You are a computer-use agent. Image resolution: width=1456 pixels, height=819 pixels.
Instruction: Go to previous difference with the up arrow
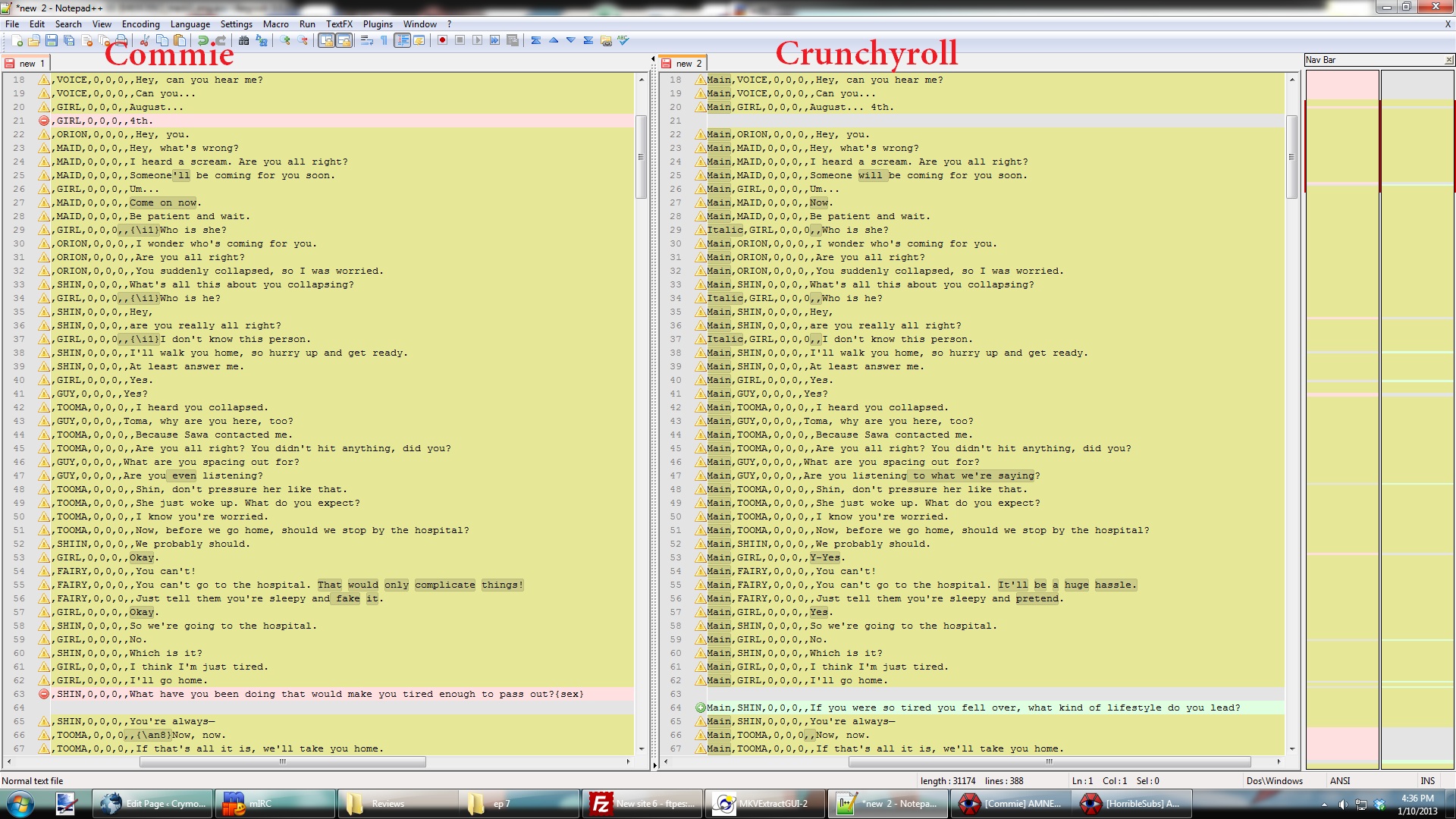[554, 40]
